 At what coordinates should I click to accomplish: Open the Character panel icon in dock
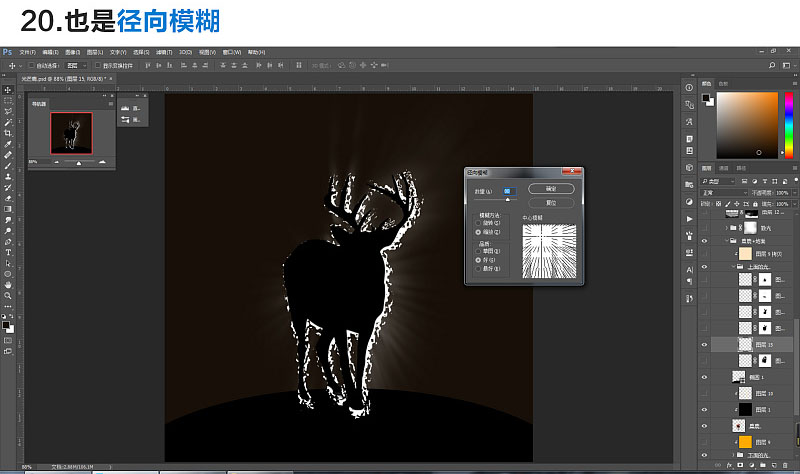click(689, 270)
